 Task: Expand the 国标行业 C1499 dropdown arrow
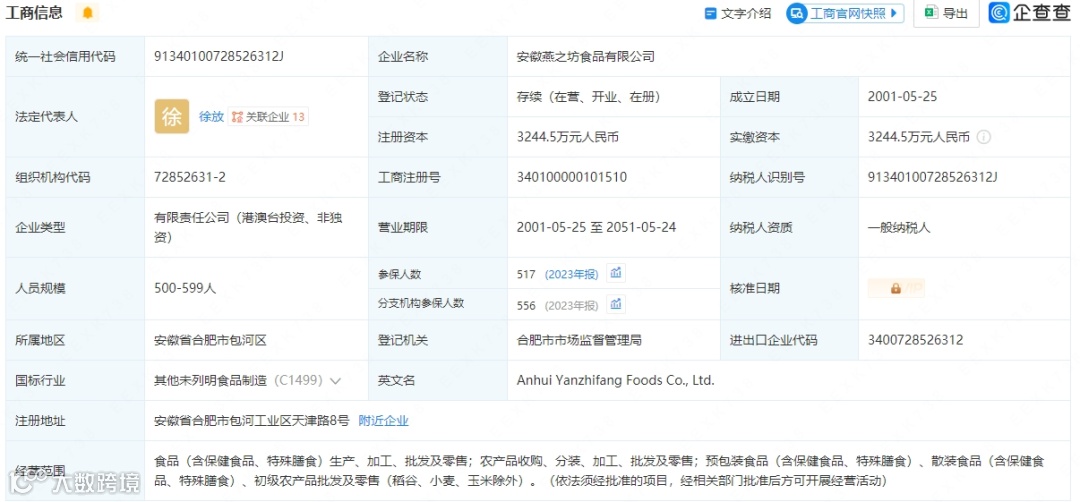(335, 380)
